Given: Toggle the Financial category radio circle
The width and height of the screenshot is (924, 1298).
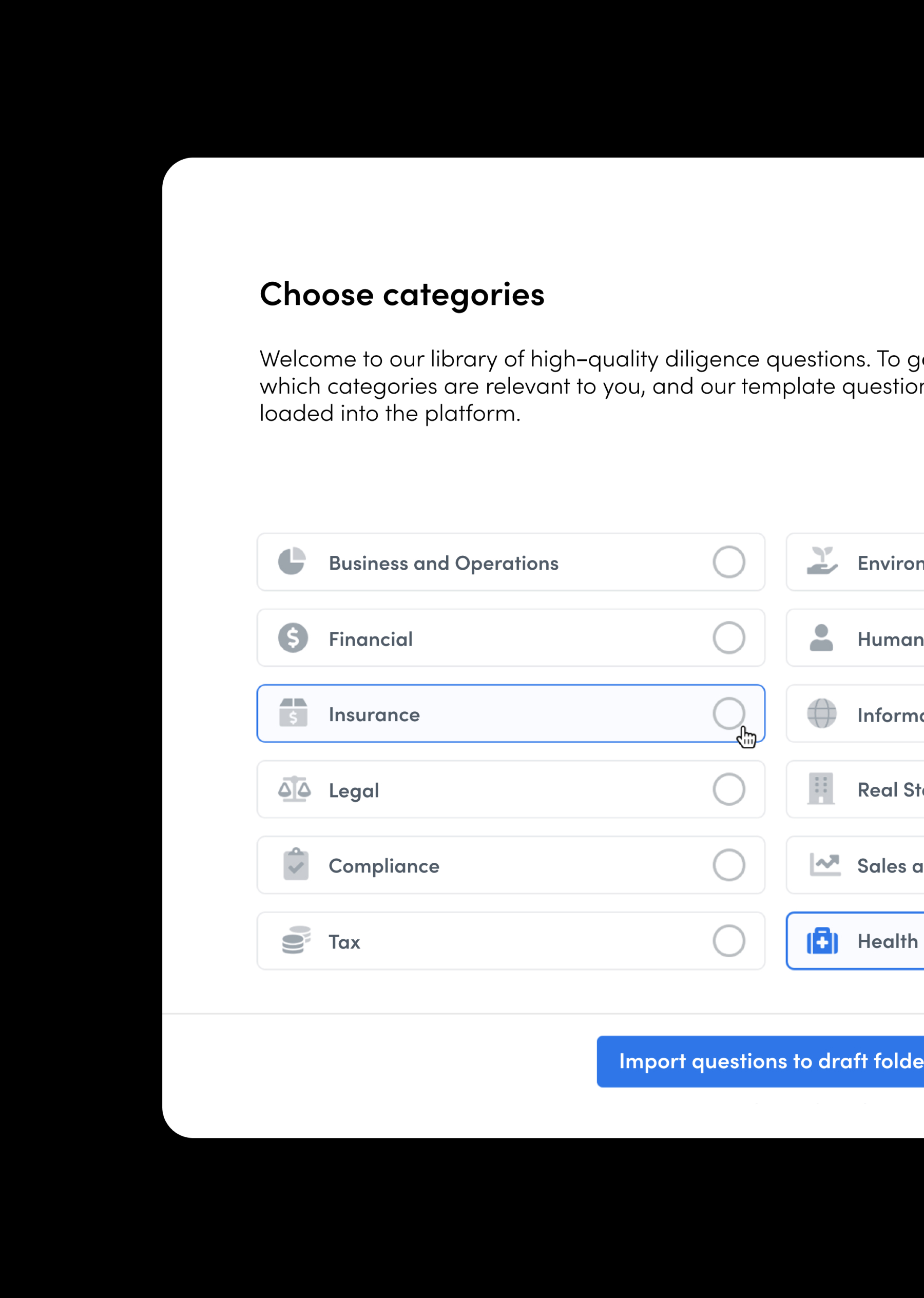Looking at the screenshot, I should (729, 637).
